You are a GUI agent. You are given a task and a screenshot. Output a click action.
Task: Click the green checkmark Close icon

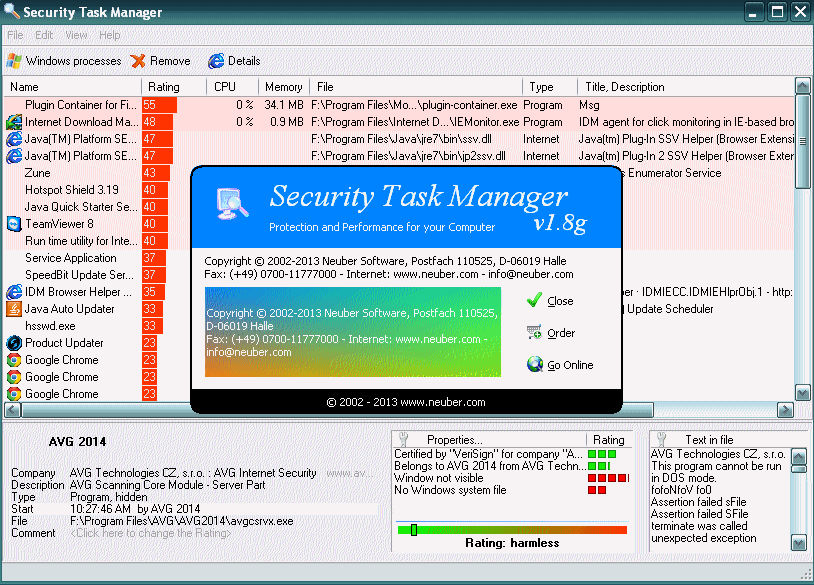coord(534,300)
